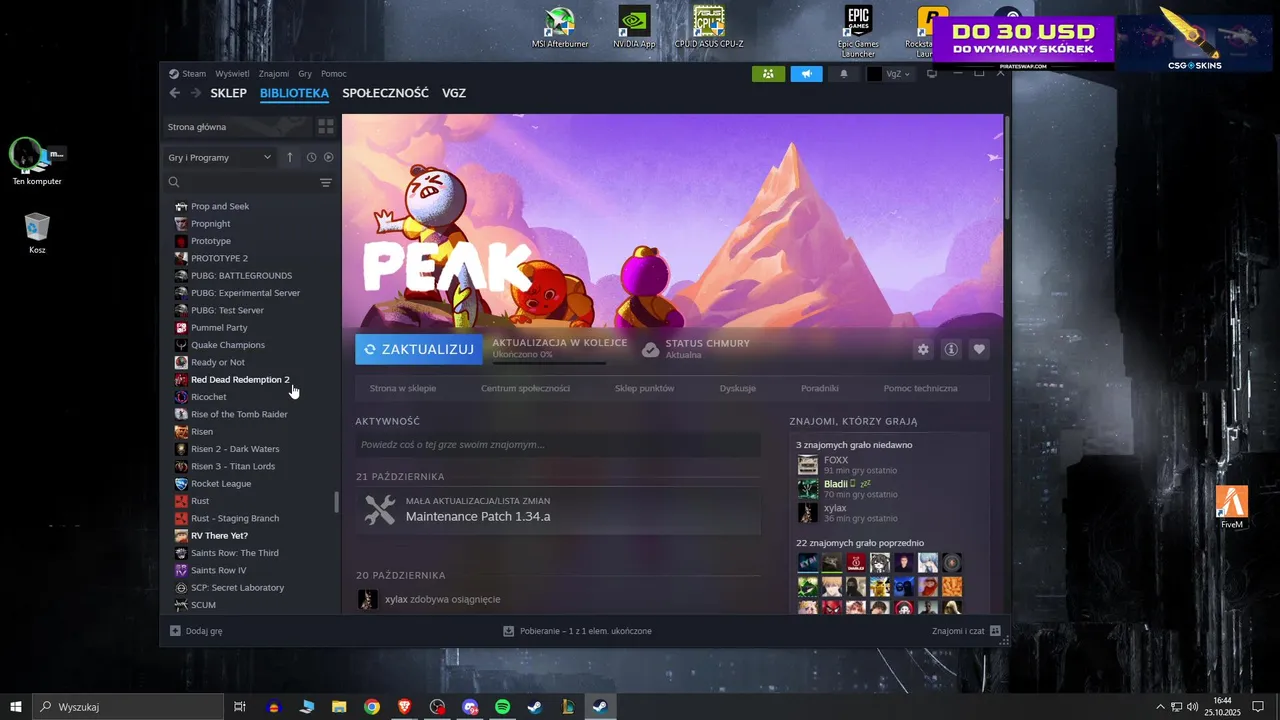The height and width of the screenshot is (720, 1280).
Task: Select Pummel Party in library
Action: pyautogui.click(x=219, y=328)
